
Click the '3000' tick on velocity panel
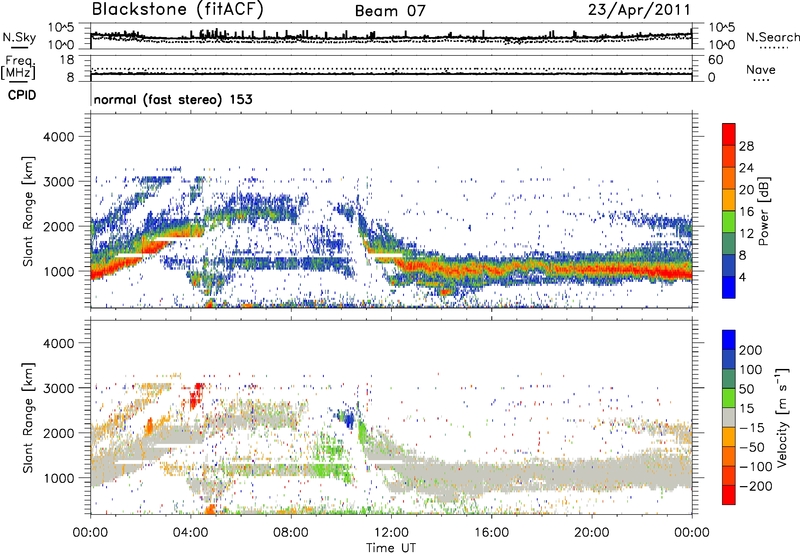(58, 388)
